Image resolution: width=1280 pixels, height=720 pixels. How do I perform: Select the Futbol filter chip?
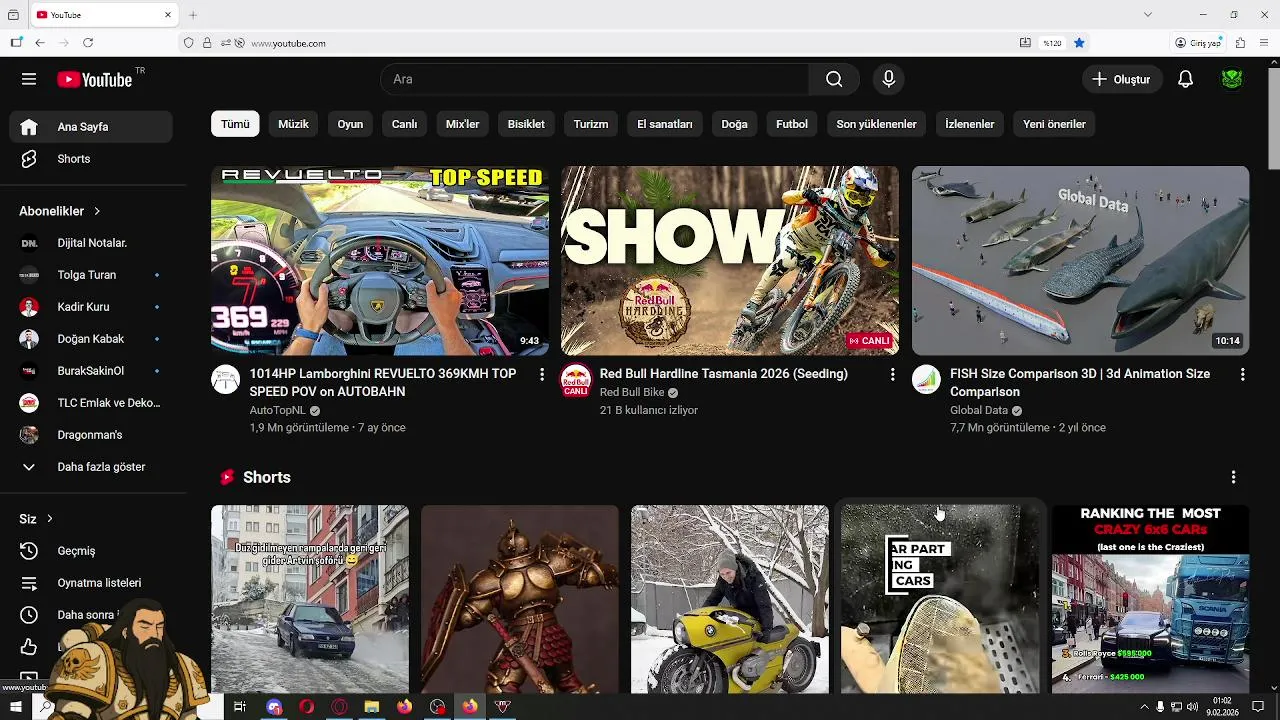(x=792, y=124)
